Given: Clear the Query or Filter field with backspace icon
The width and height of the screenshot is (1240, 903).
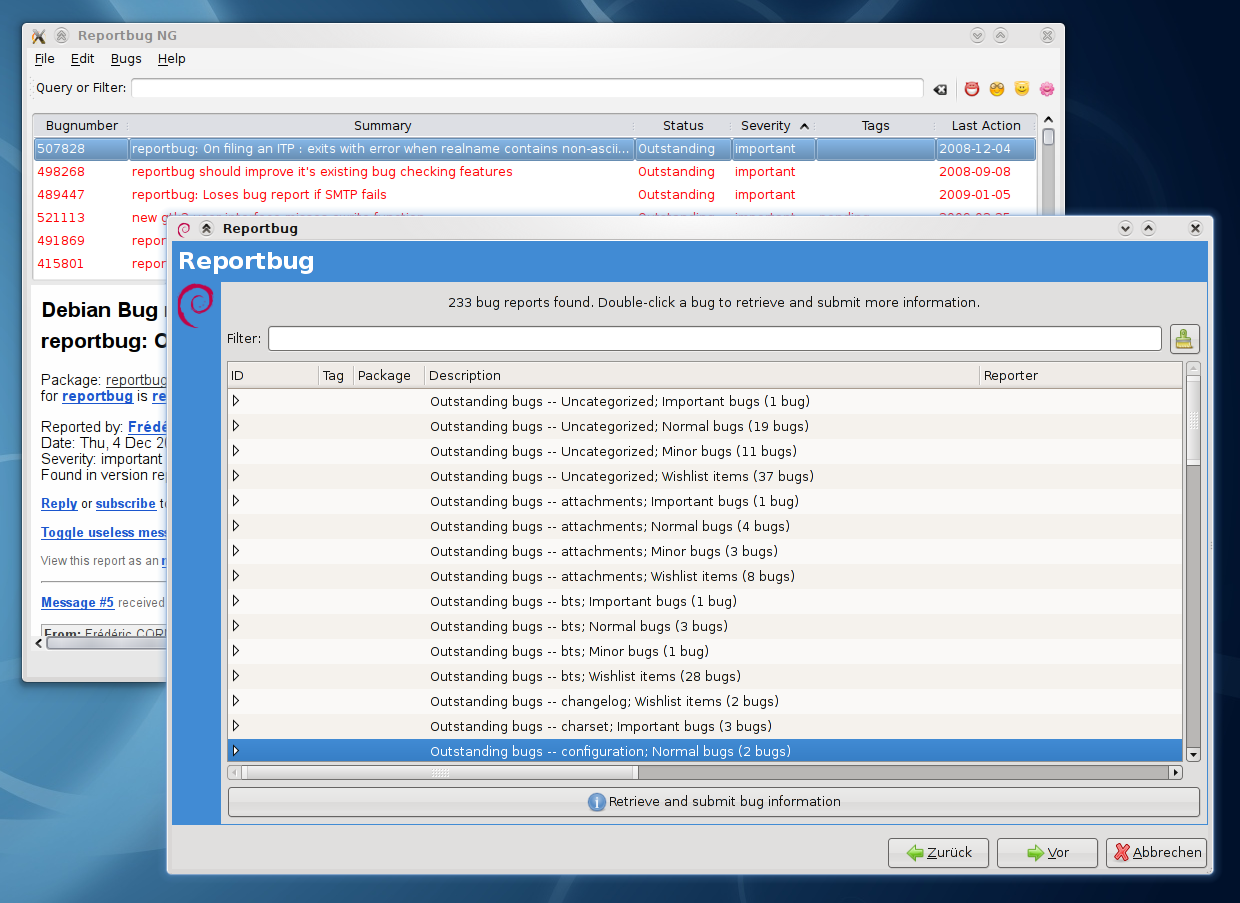Looking at the screenshot, I should 940,89.
